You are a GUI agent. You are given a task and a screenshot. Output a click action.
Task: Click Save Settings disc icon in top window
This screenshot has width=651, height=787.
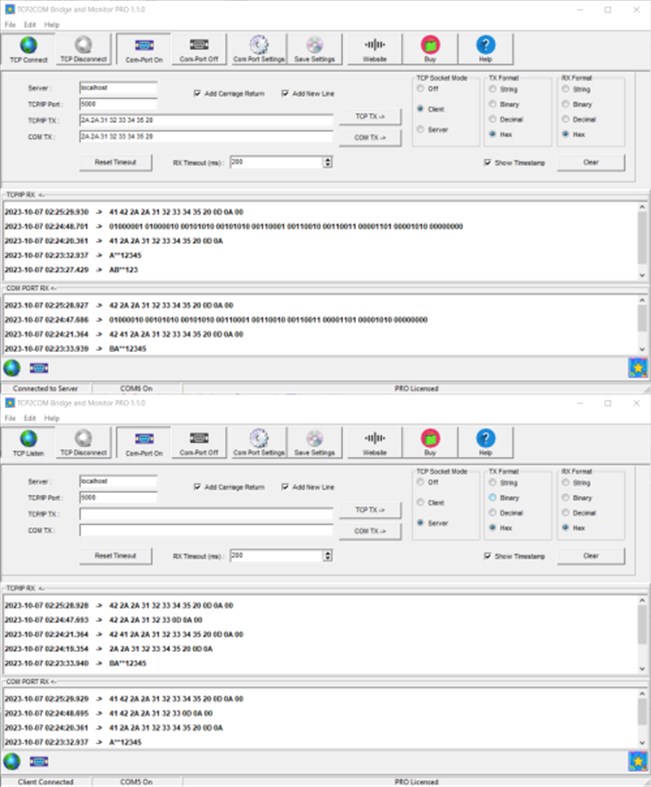pyautogui.click(x=315, y=49)
